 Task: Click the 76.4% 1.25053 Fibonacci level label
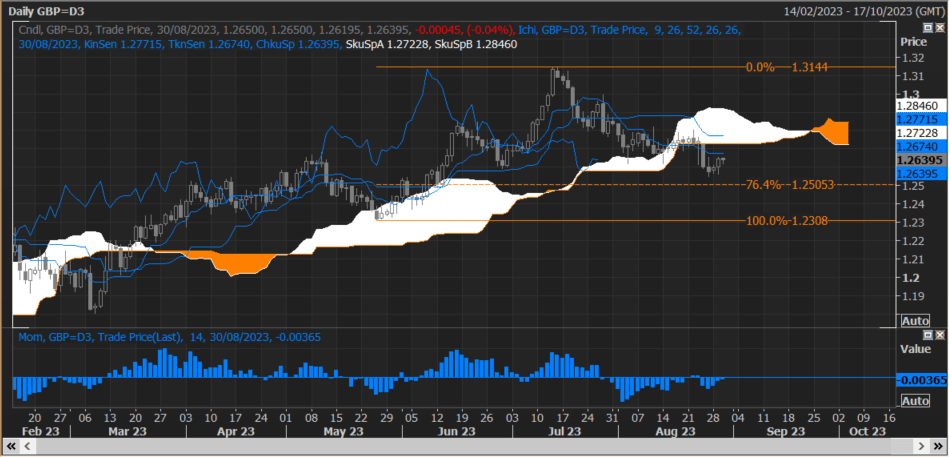789,185
